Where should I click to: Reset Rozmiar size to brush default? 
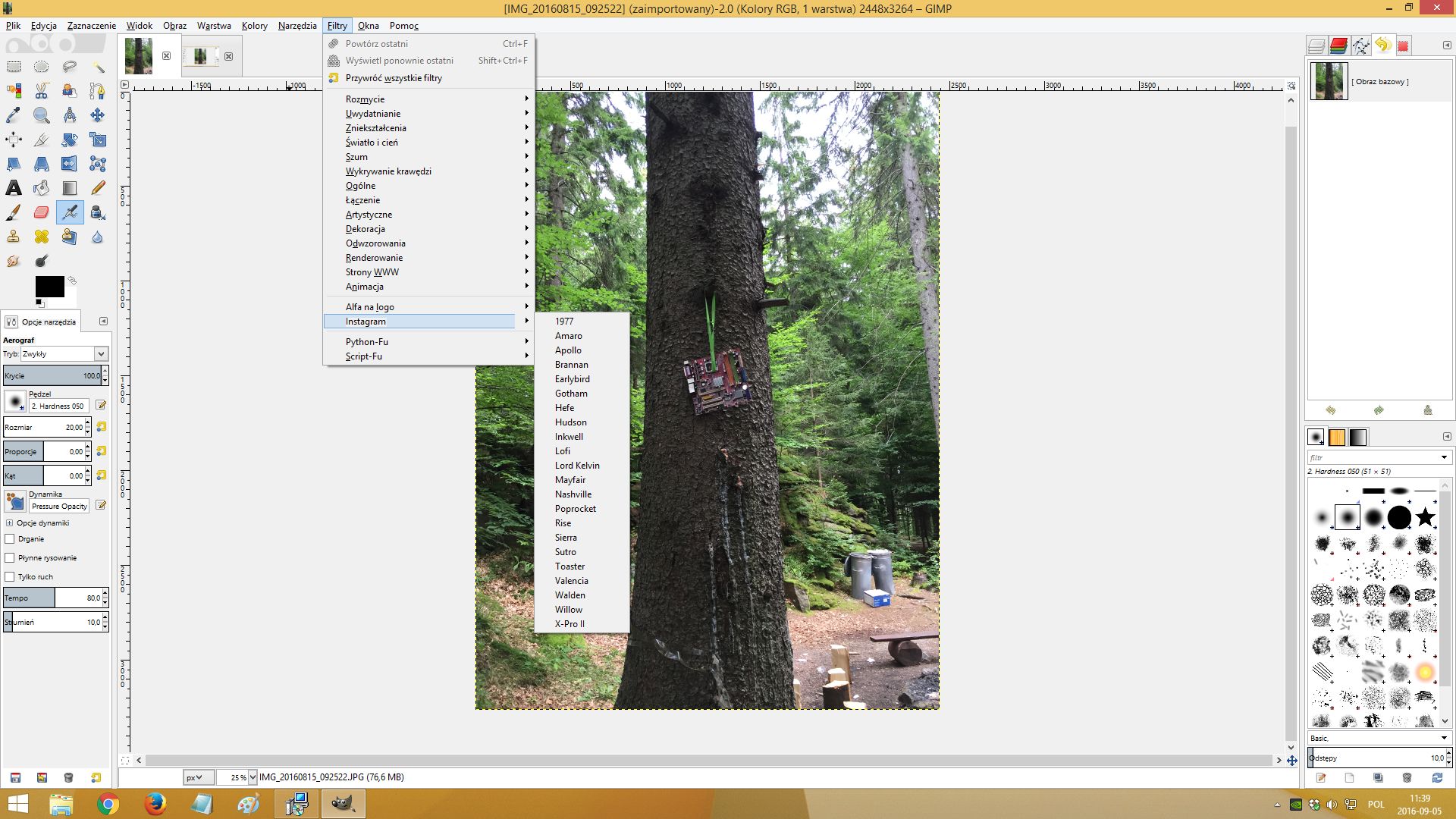click(101, 427)
